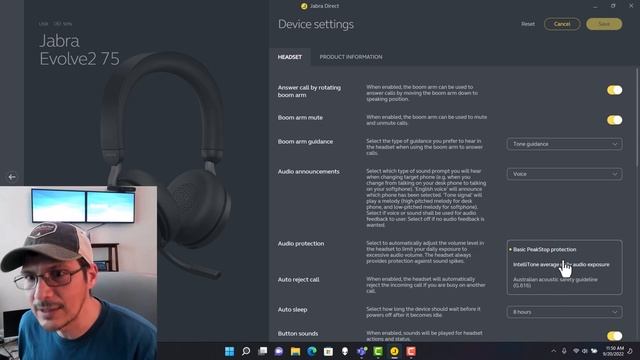Screen dimensions: 640x360
Task: Click the Audio protection label
Action: click(301, 244)
